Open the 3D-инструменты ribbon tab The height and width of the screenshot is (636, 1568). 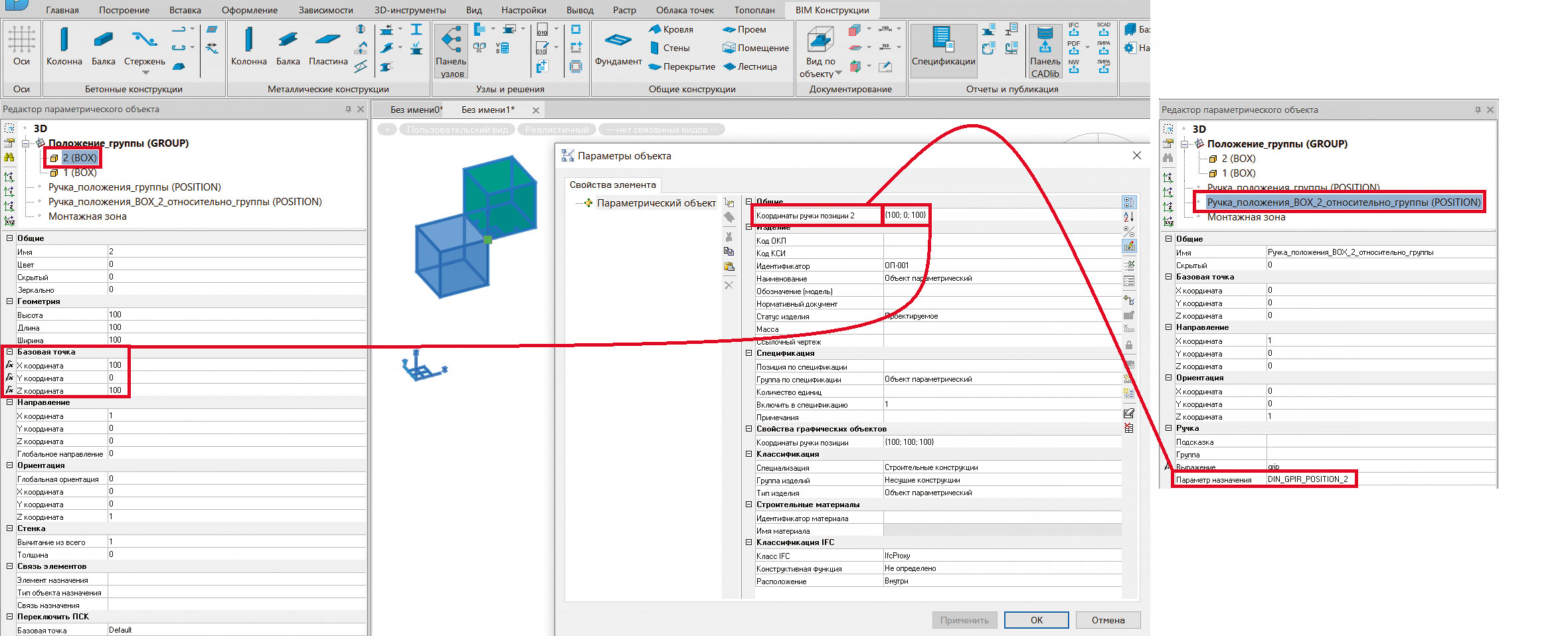(x=410, y=10)
